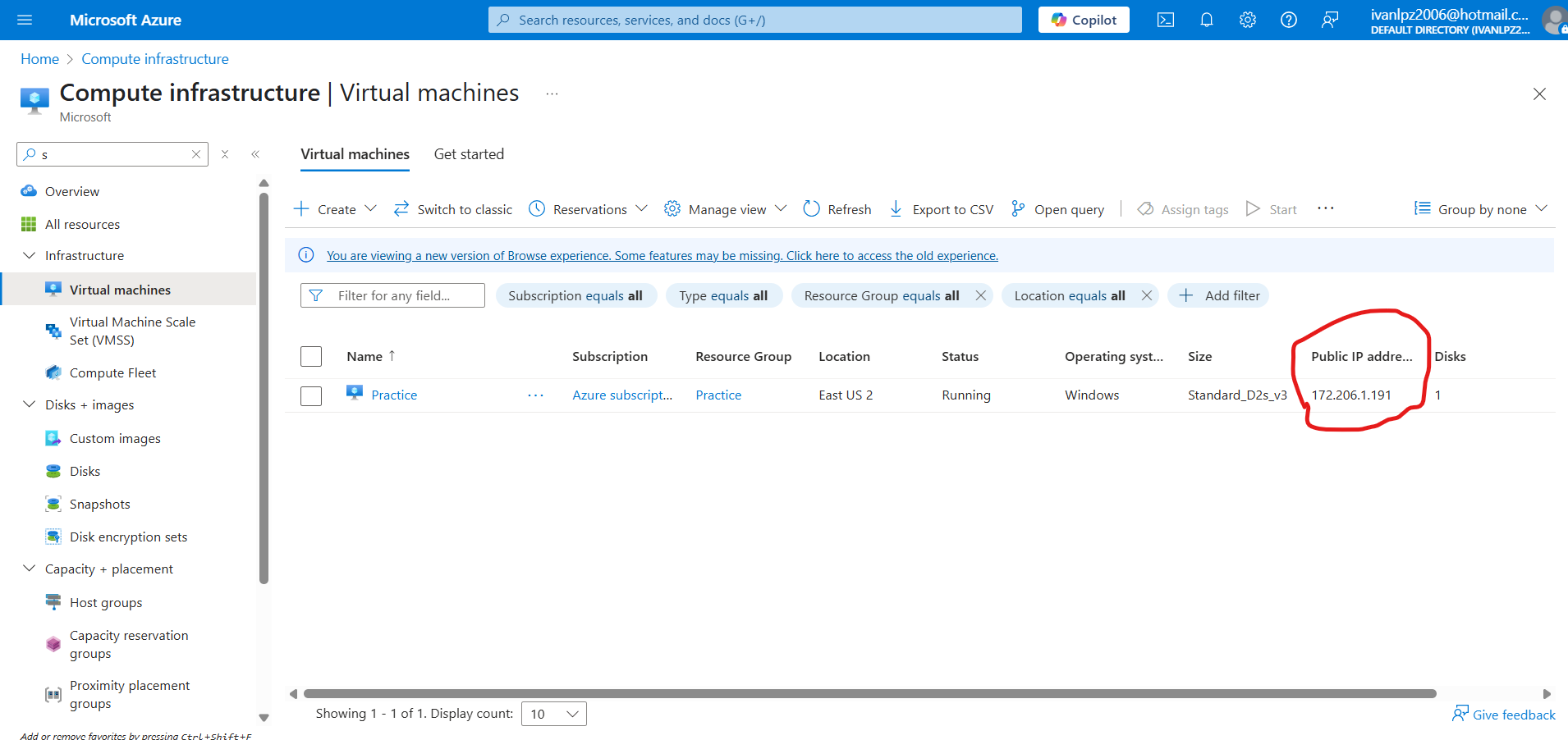The width and height of the screenshot is (1568, 740).
Task: Open Capacity reservation groups
Action: pos(129,644)
